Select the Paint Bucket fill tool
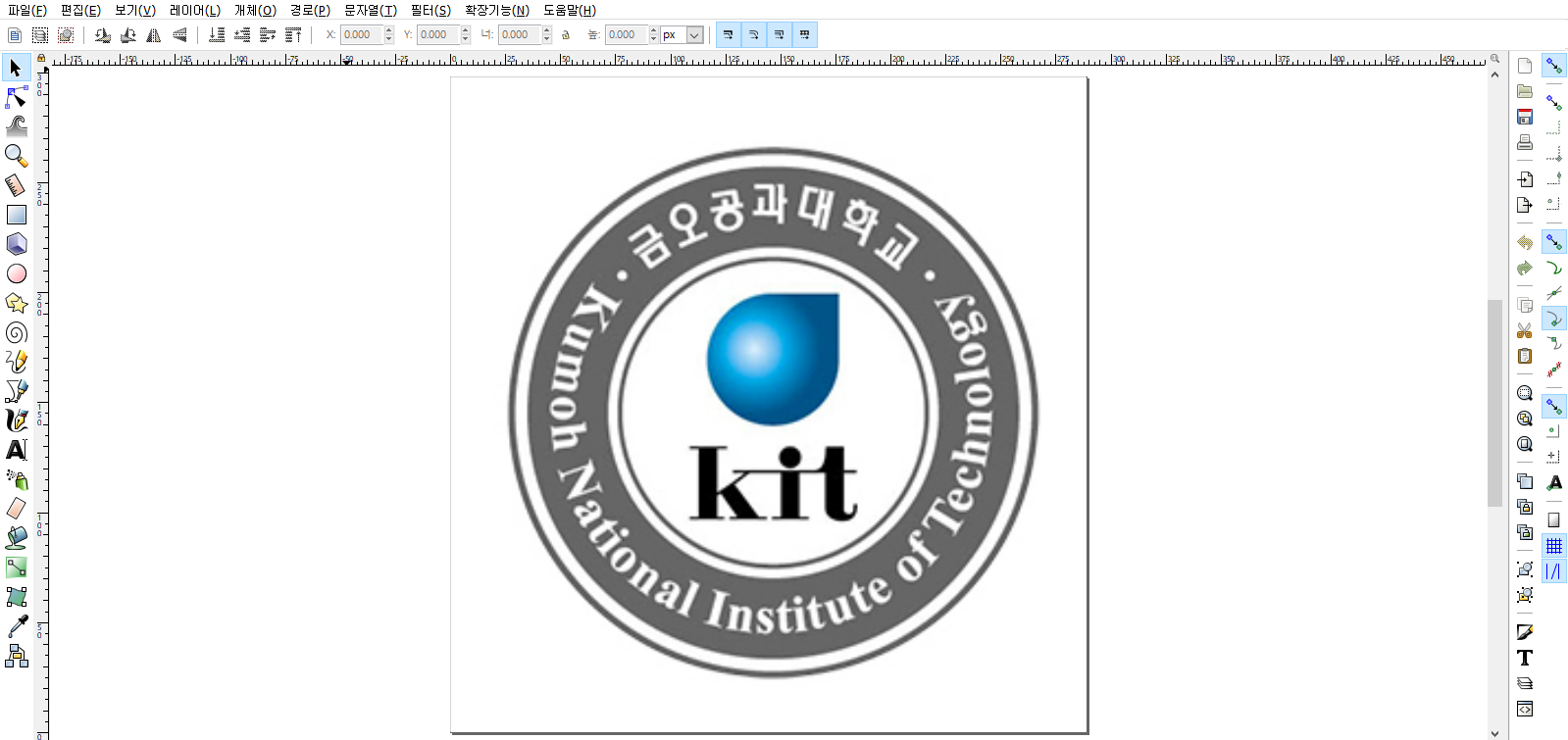 (x=16, y=538)
